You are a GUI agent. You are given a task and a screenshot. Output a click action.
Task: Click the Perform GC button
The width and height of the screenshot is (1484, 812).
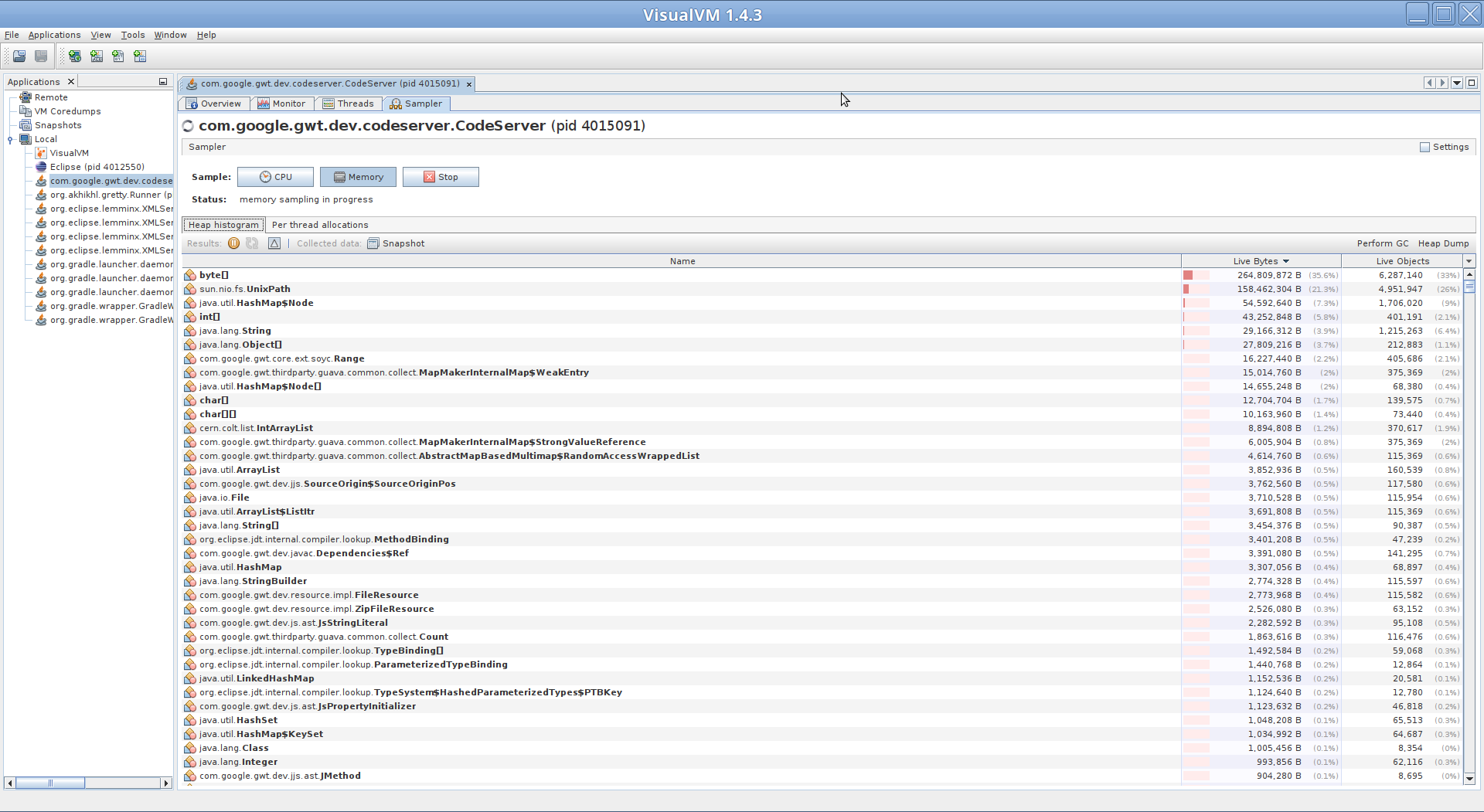coord(1383,243)
